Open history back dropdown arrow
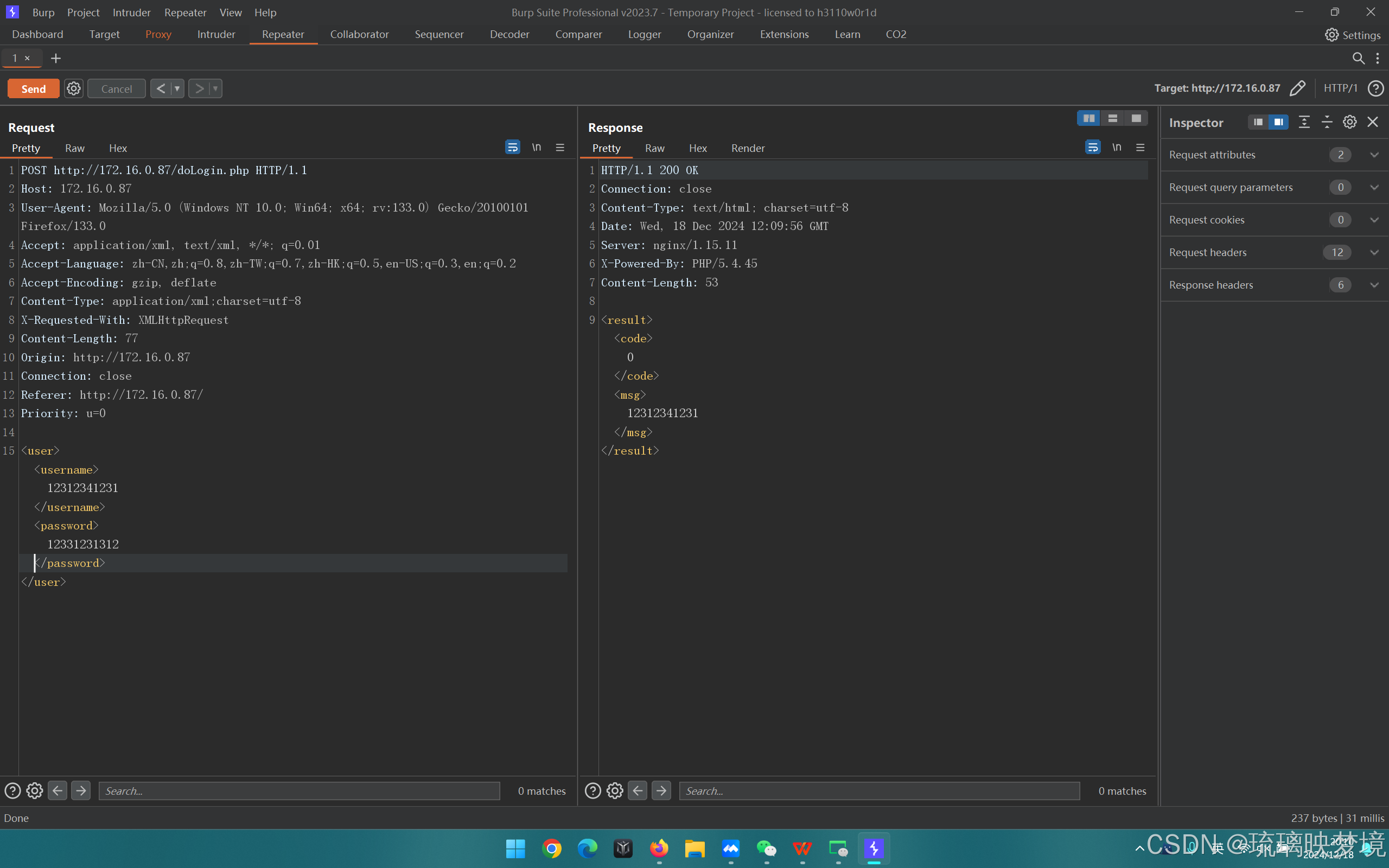 177,88
